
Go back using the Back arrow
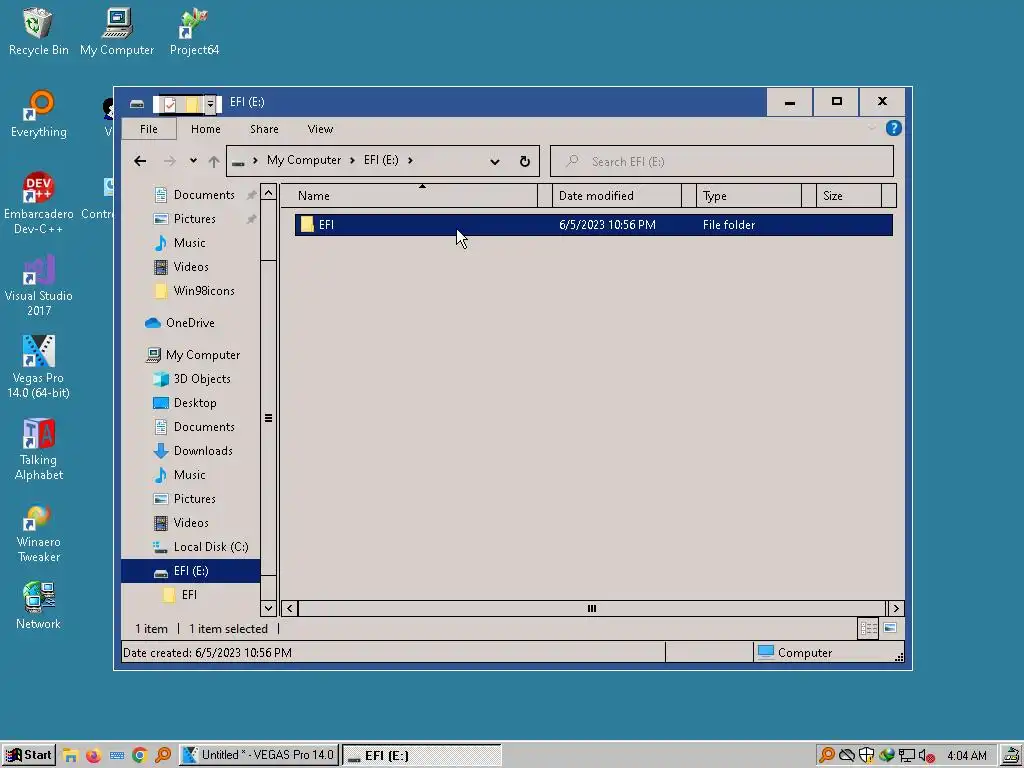pyautogui.click(x=140, y=161)
